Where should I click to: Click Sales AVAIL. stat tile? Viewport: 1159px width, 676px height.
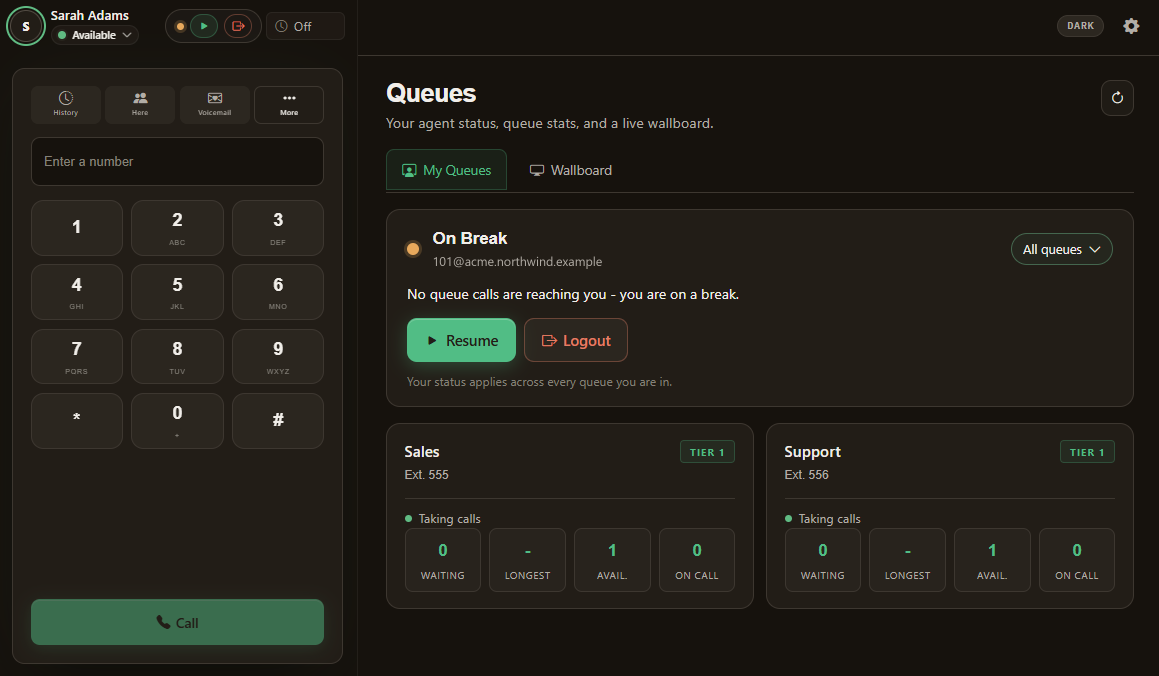pyautogui.click(x=612, y=560)
